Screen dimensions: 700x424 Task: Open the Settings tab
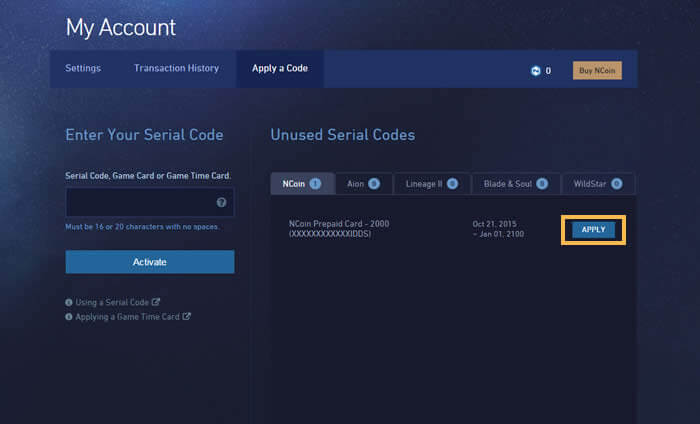coord(83,68)
